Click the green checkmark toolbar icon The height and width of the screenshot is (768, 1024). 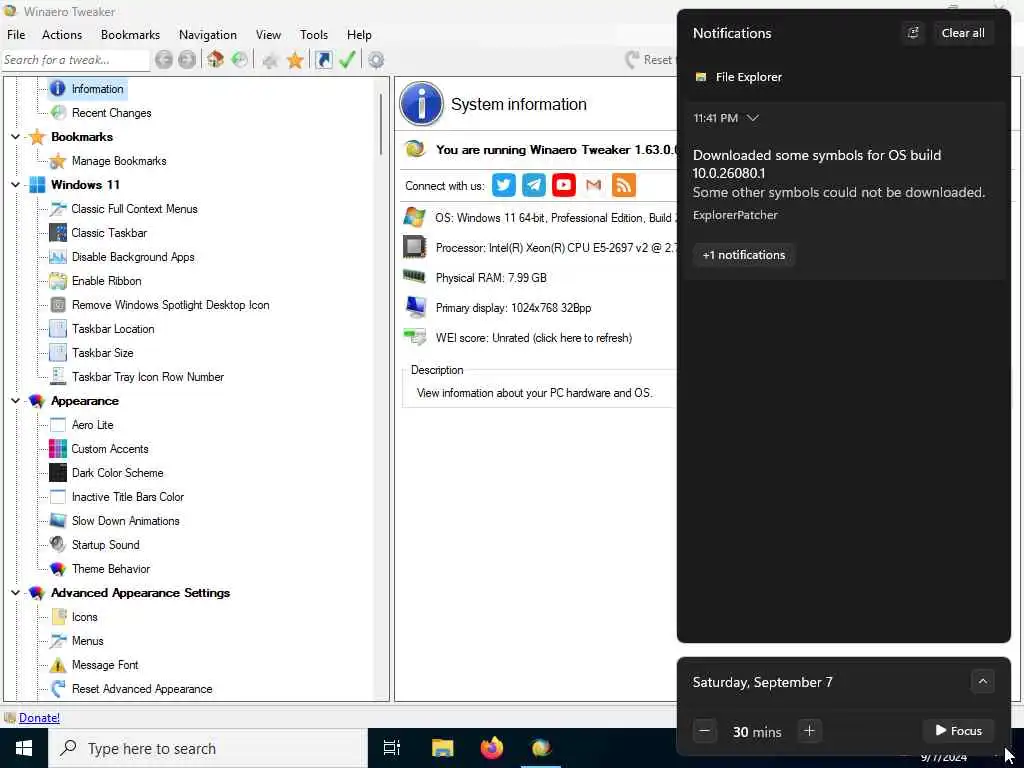coord(347,60)
